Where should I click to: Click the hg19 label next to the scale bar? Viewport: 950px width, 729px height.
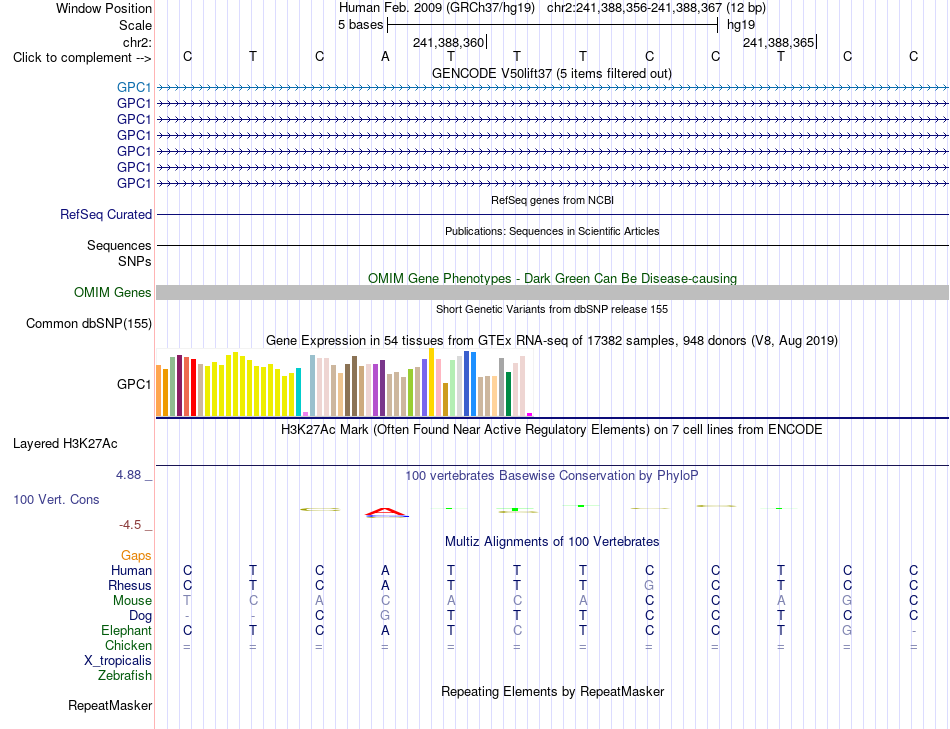[741, 25]
